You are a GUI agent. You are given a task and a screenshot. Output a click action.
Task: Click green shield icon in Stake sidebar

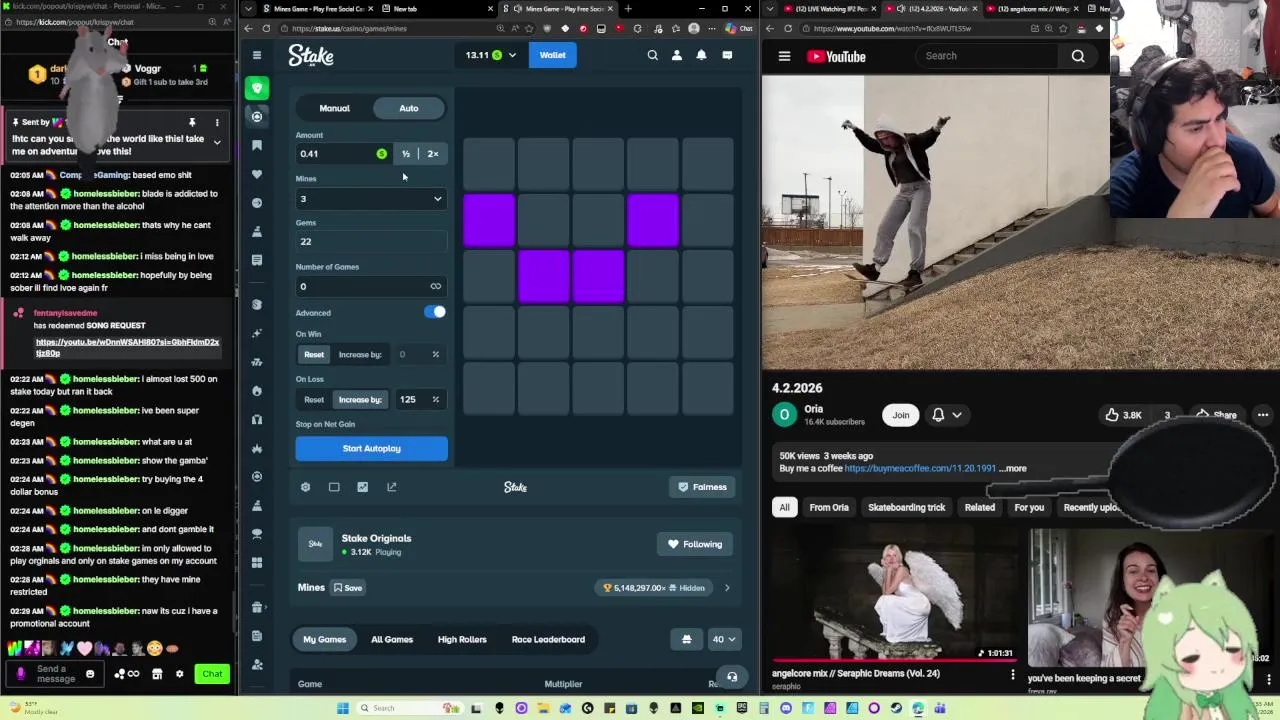click(257, 88)
